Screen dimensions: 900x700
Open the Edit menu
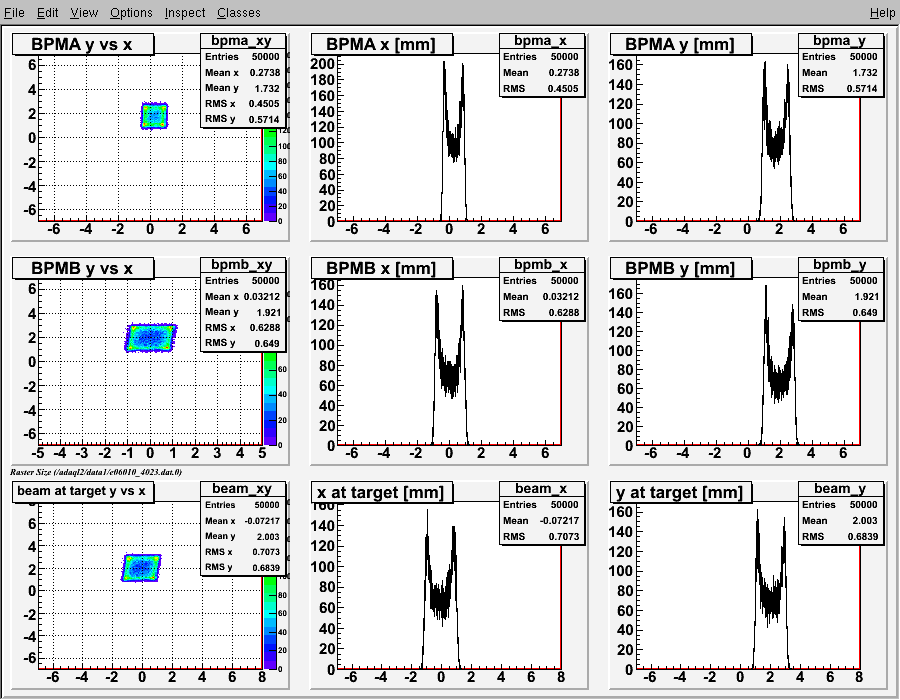pyautogui.click(x=48, y=13)
